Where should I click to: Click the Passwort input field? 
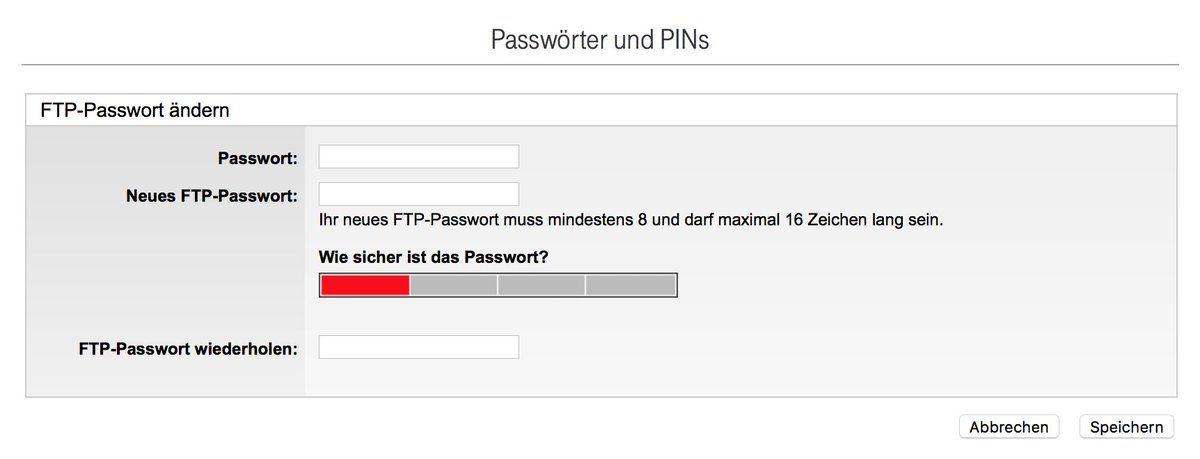point(418,157)
